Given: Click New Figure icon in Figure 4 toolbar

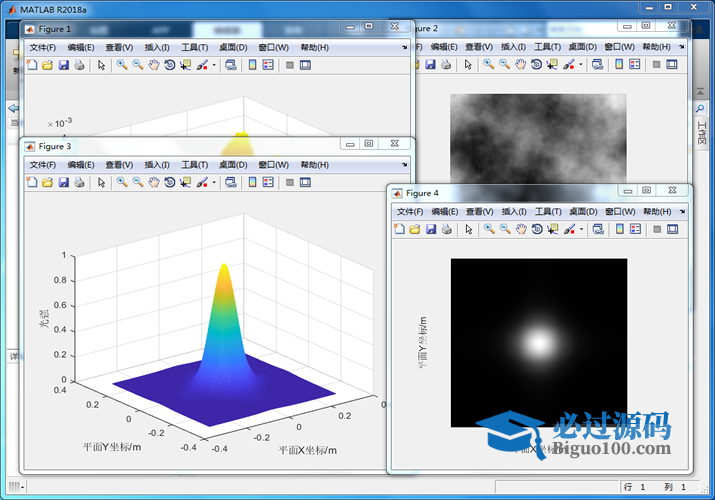Looking at the screenshot, I should 399,229.
